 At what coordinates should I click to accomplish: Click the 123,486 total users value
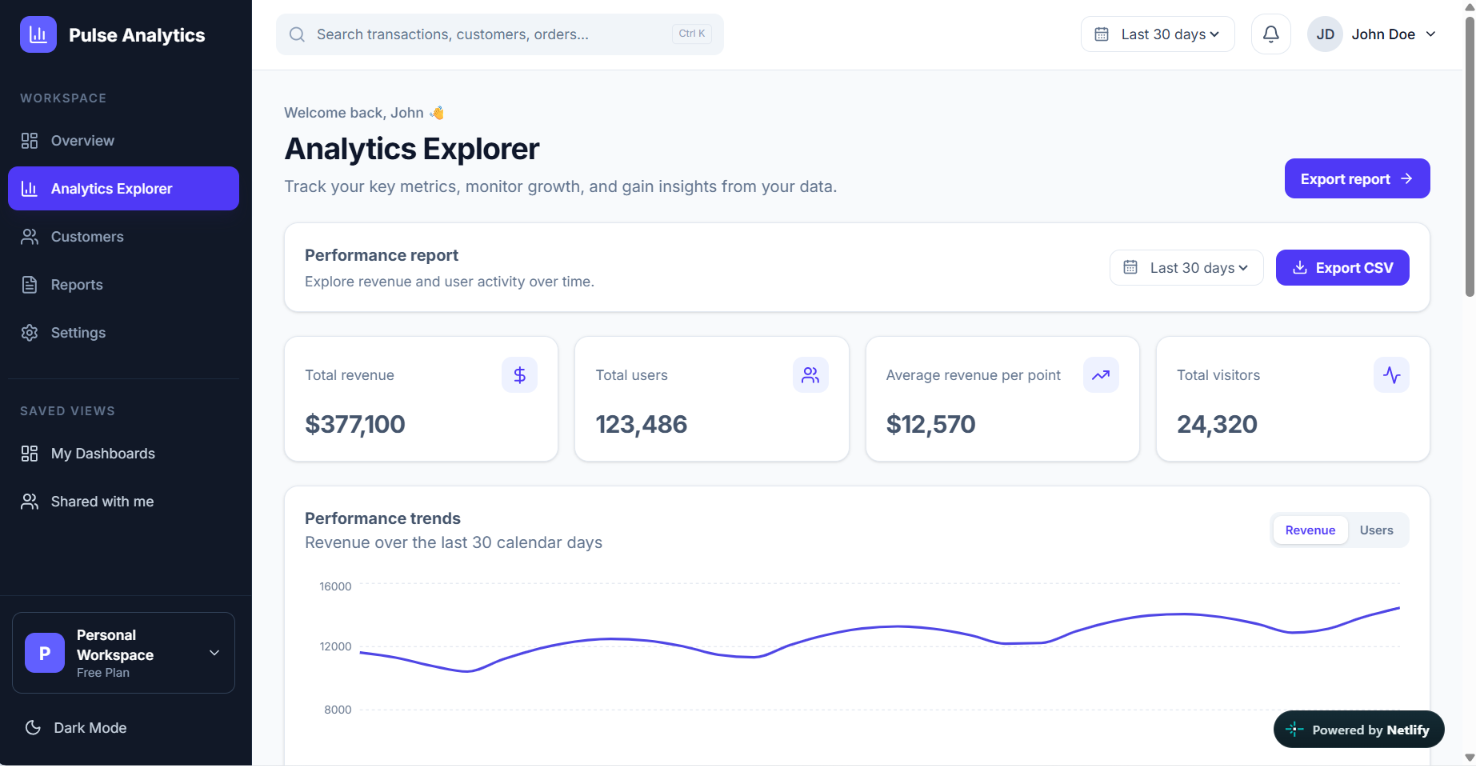[x=641, y=424]
